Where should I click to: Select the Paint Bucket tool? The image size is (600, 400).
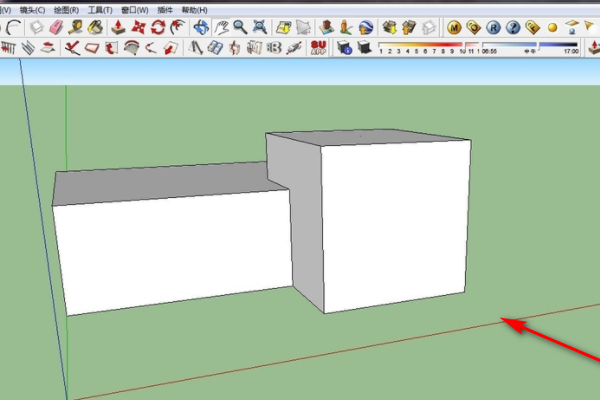95,26
